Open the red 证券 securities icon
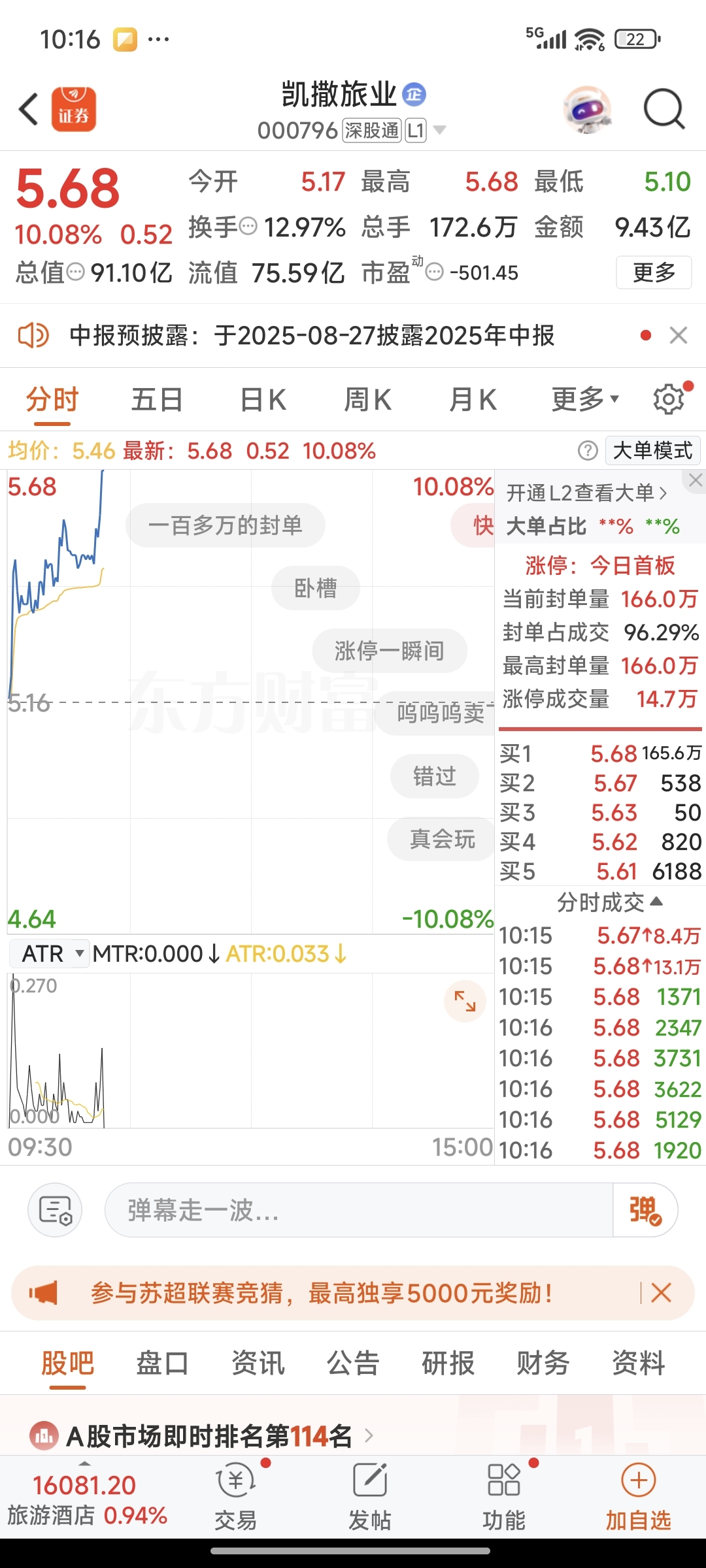The height and width of the screenshot is (1568, 706). [x=74, y=109]
